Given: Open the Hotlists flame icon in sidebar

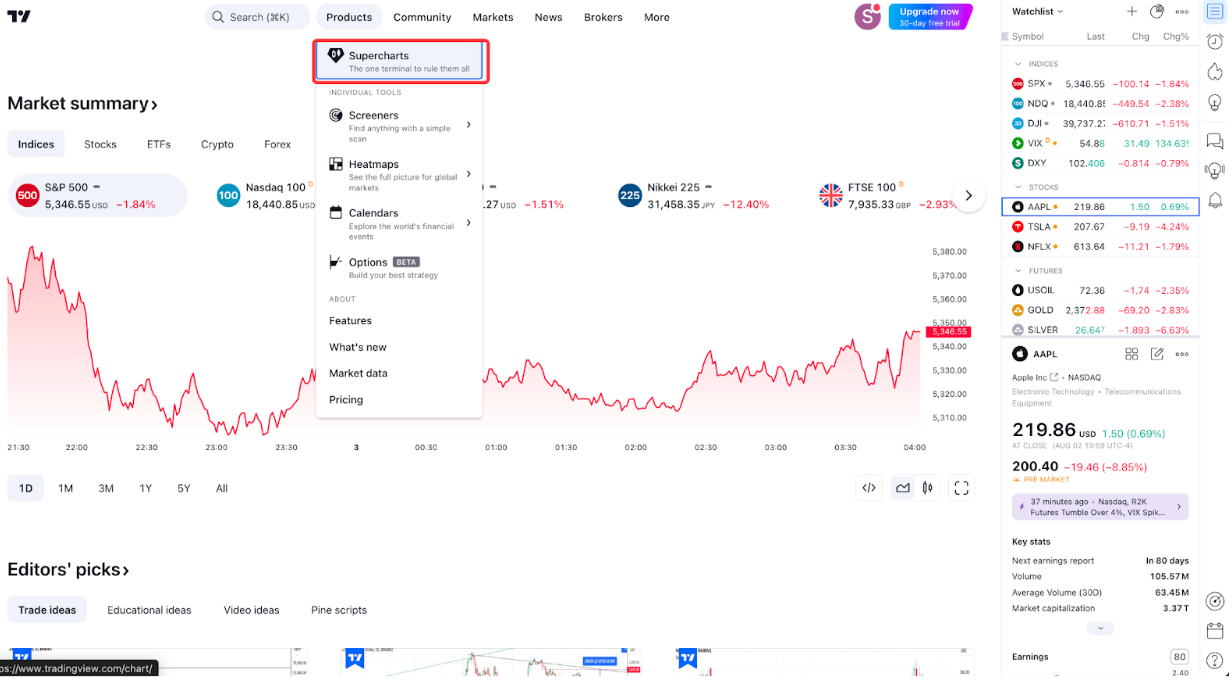Looking at the screenshot, I should pos(1215,72).
